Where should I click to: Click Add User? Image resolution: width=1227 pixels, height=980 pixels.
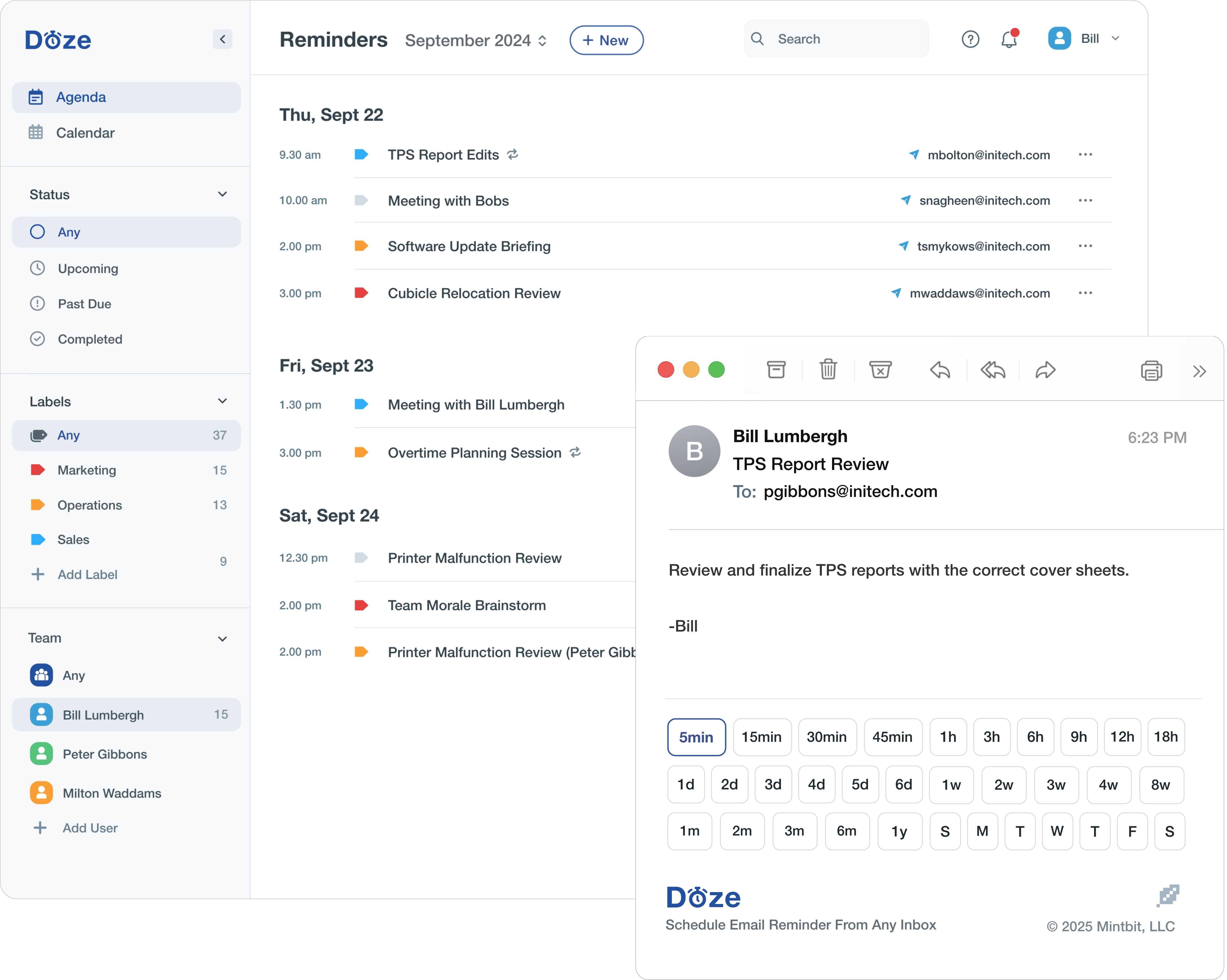point(76,828)
